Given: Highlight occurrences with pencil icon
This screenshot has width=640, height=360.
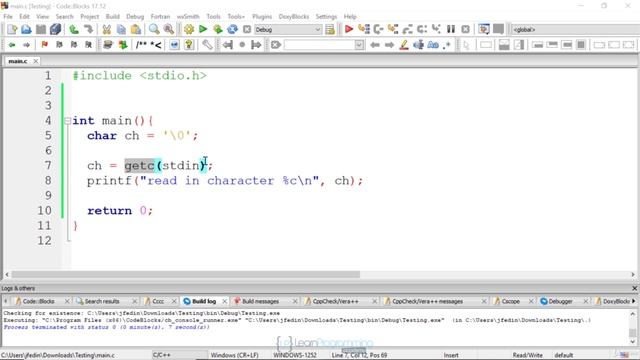Looking at the screenshot, I should [x=404, y=45].
